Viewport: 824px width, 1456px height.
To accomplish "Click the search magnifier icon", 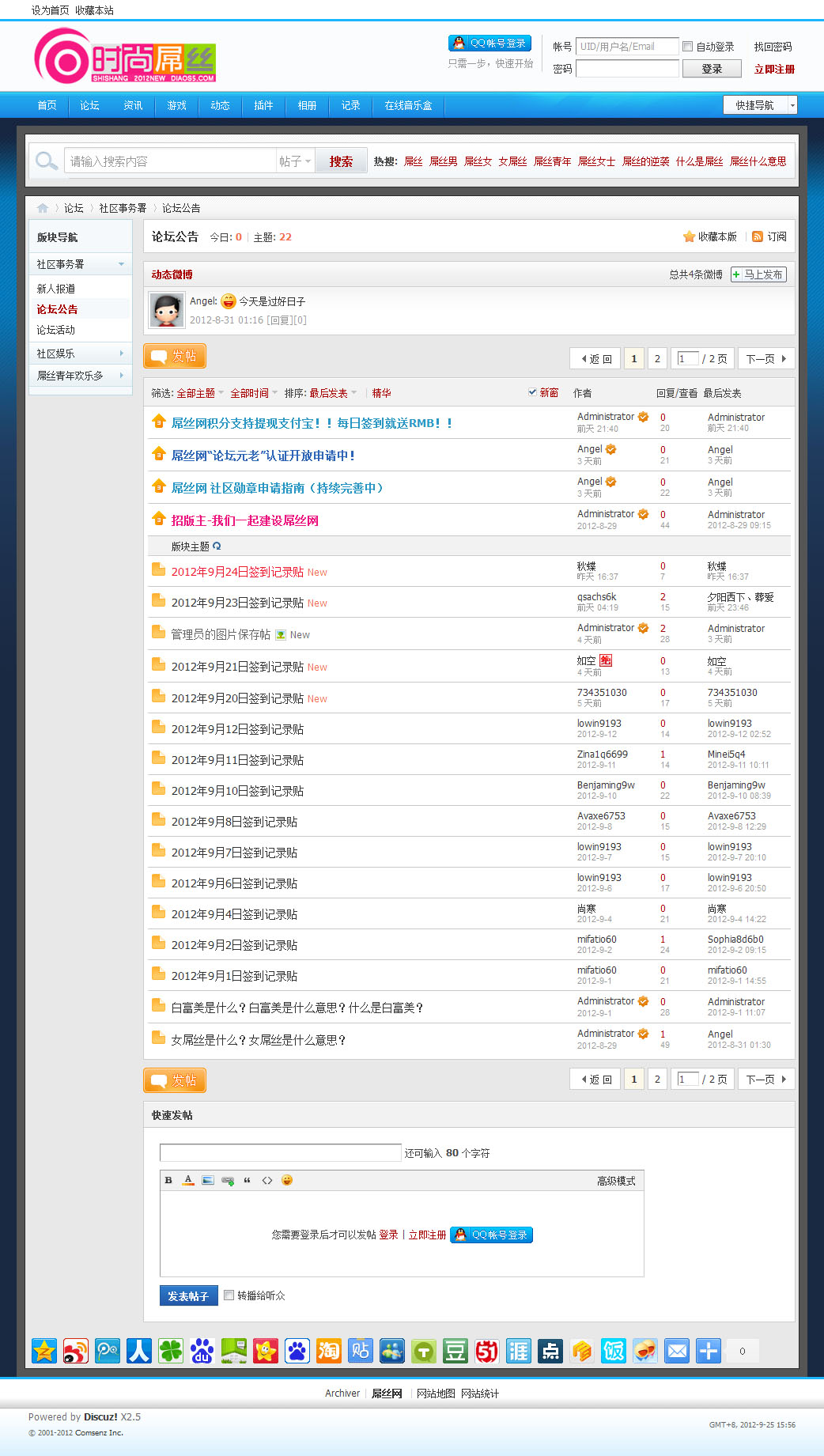I will point(47,161).
